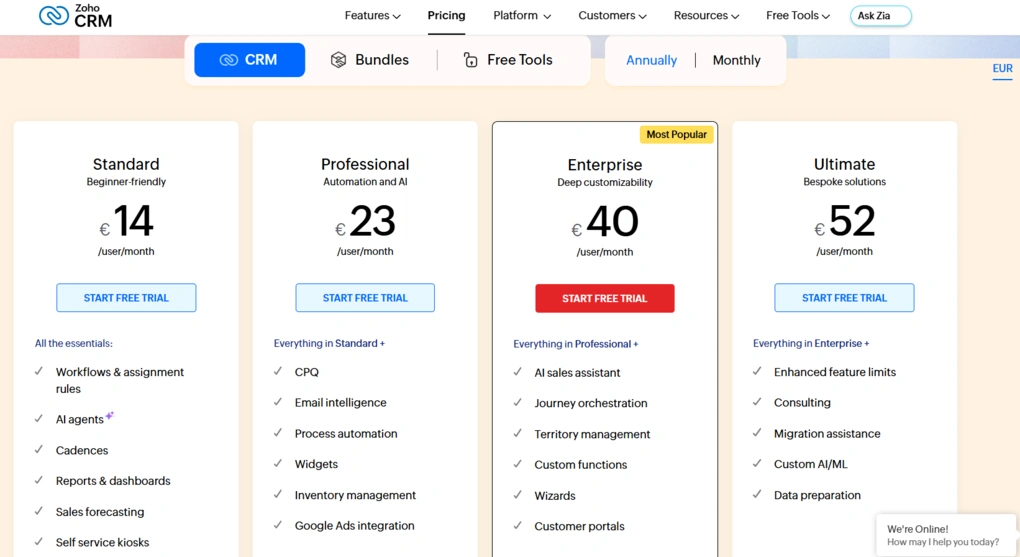1020x557 pixels.
Task: Expand the Customers dropdown menu
Action: 612,16
